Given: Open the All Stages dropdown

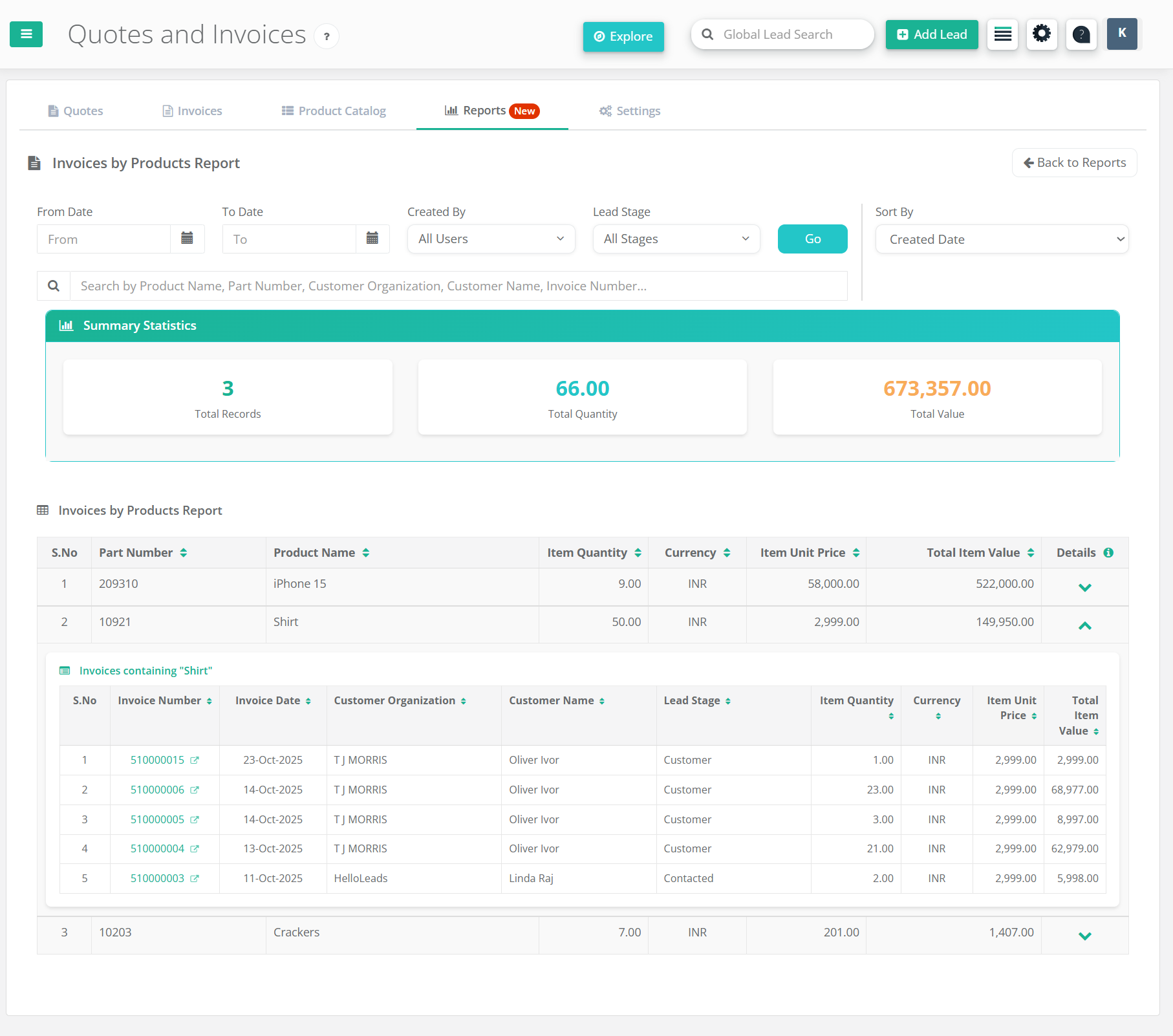Looking at the screenshot, I should click(x=676, y=239).
